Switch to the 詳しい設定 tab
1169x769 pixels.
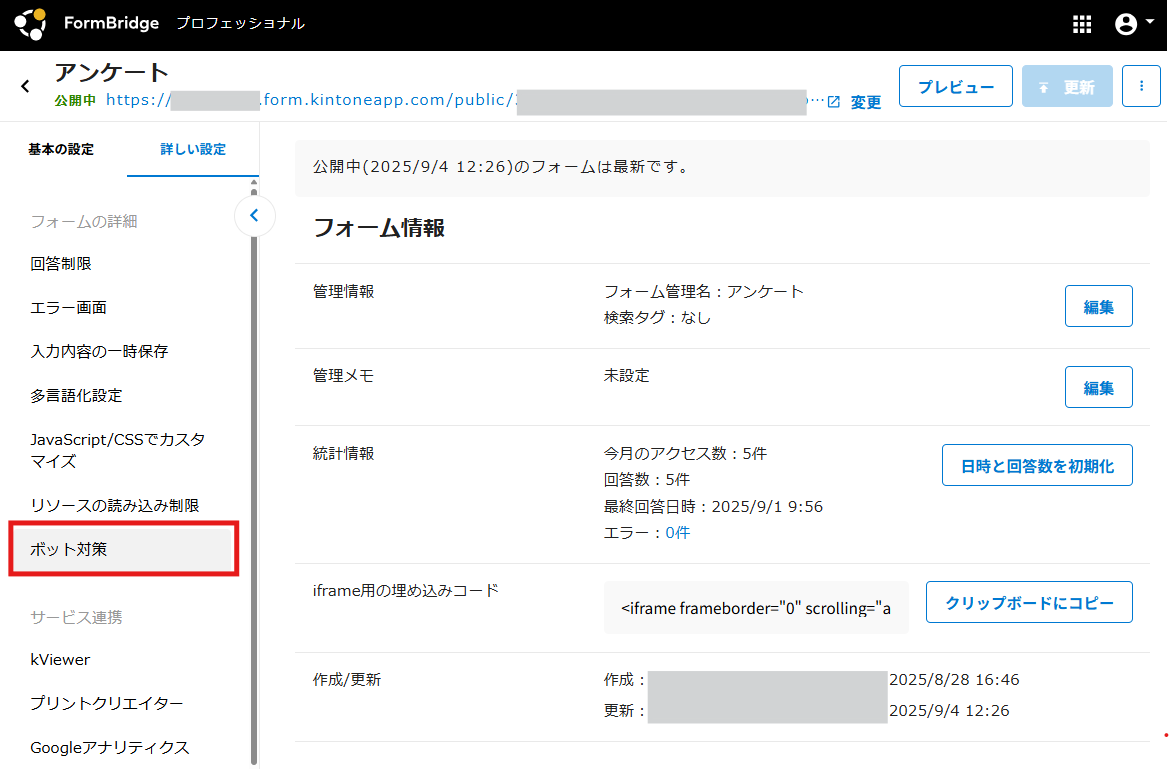[193, 149]
